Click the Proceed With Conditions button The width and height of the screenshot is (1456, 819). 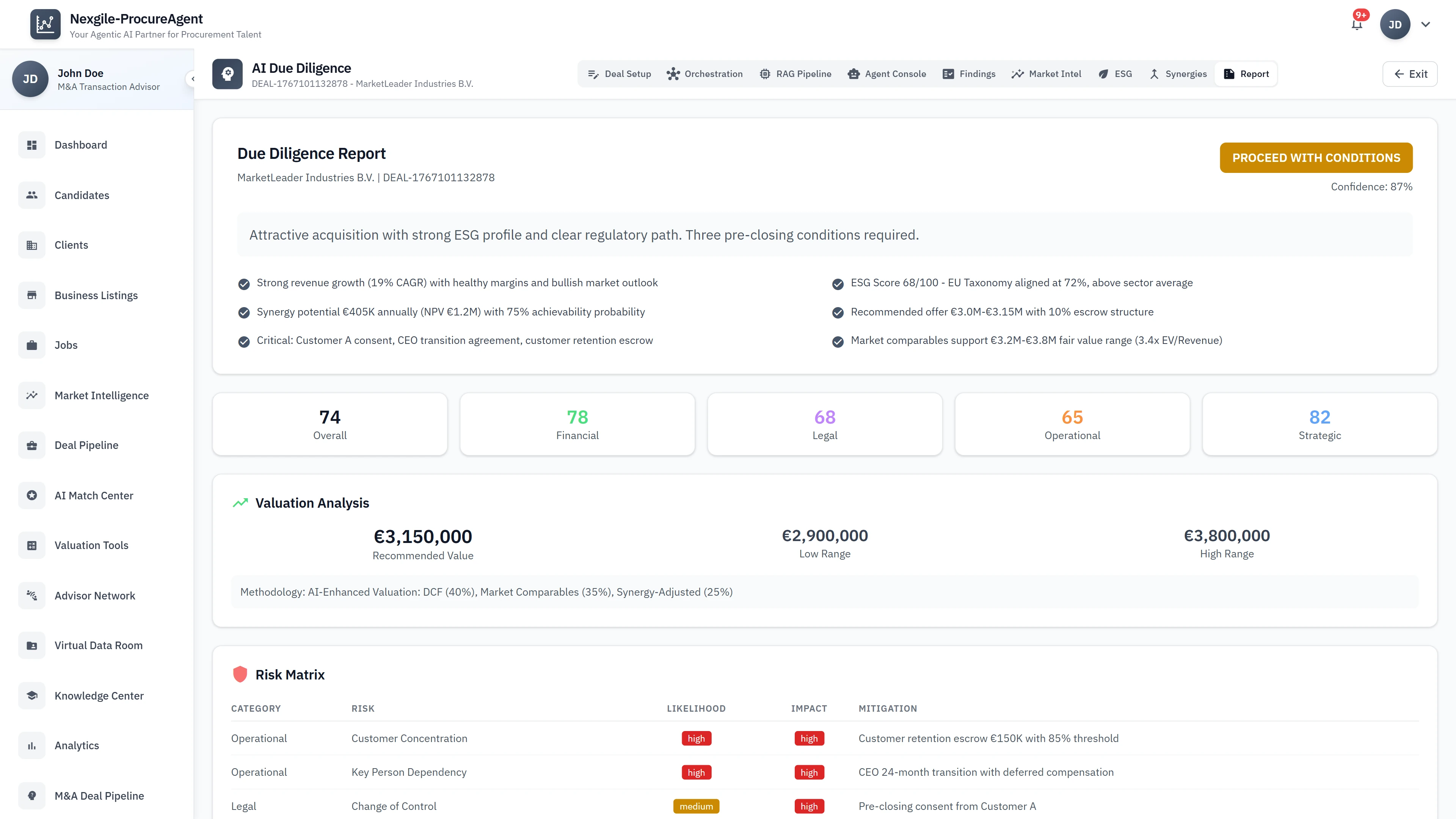1316,158
